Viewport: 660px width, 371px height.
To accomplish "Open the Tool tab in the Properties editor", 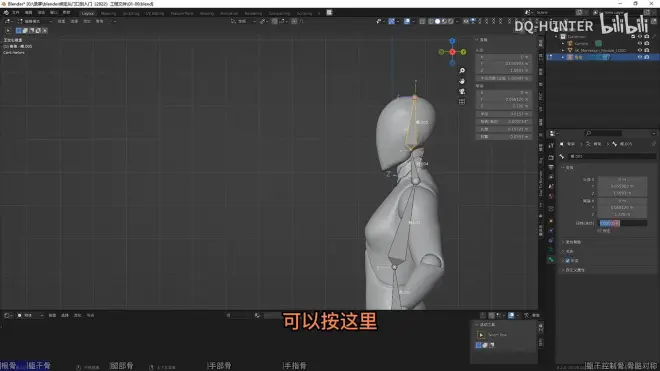I will pyautogui.click(x=551, y=146).
